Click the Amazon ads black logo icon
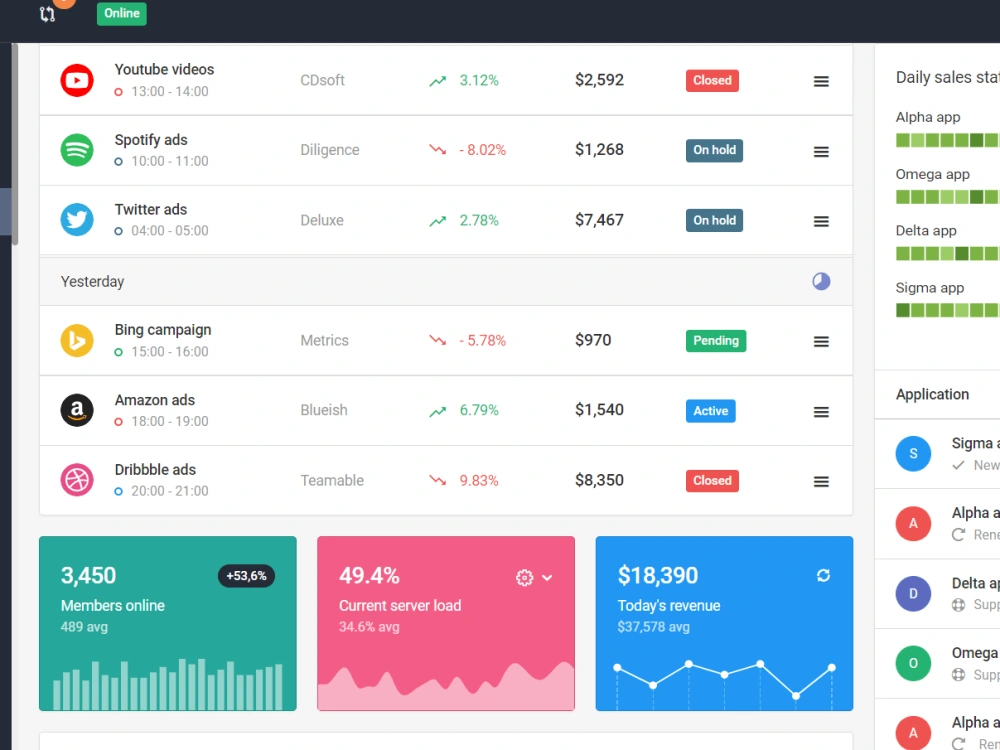This screenshot has height=750, width=1000. click(77, 410)
